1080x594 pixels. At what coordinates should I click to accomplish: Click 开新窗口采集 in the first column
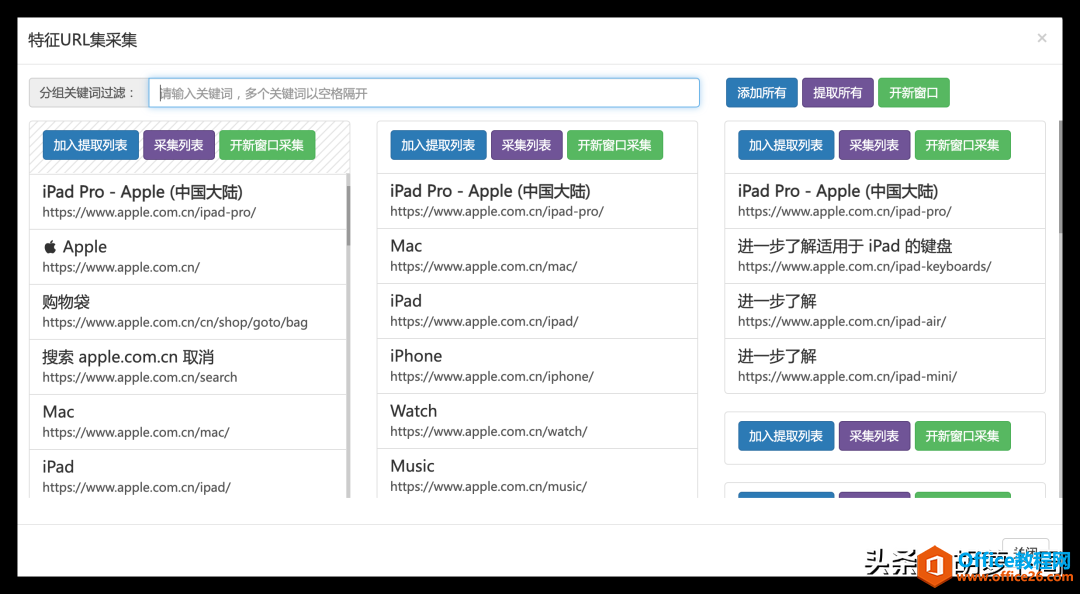pos(267,145)
